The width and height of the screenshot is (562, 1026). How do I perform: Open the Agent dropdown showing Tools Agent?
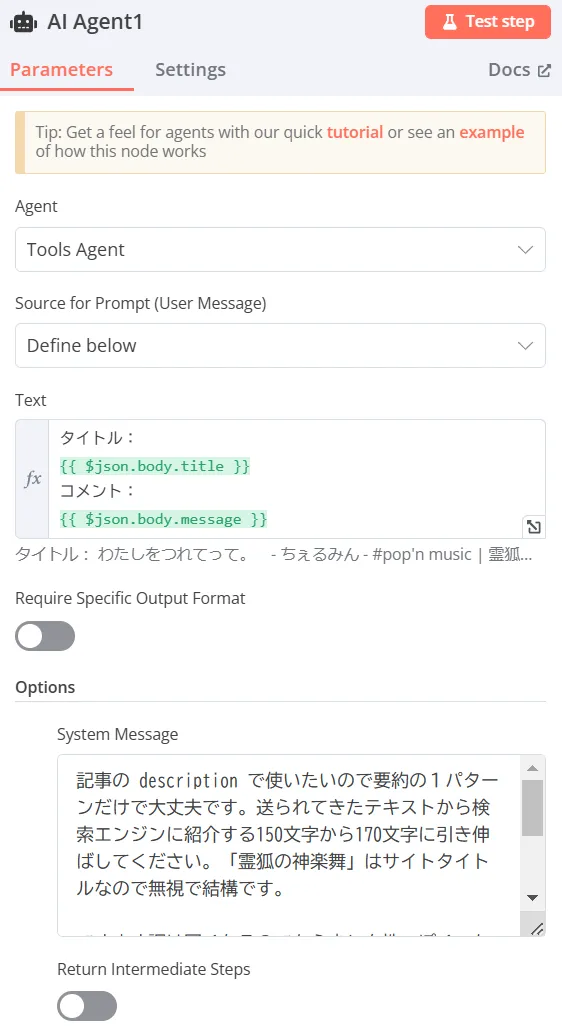click(x=280, y=249)
